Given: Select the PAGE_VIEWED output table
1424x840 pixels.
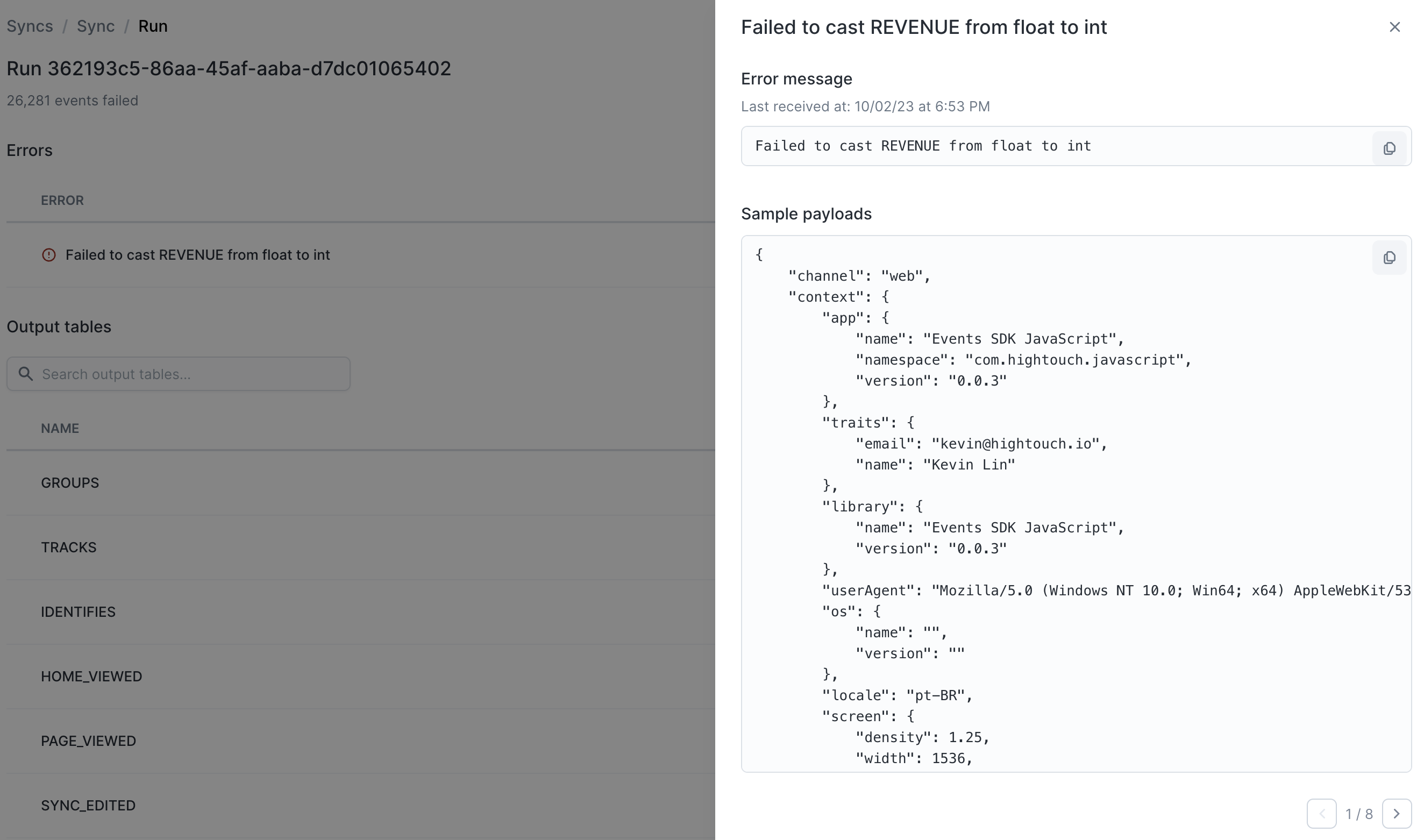Looking at the screenshot, I should tap(88, 741).
